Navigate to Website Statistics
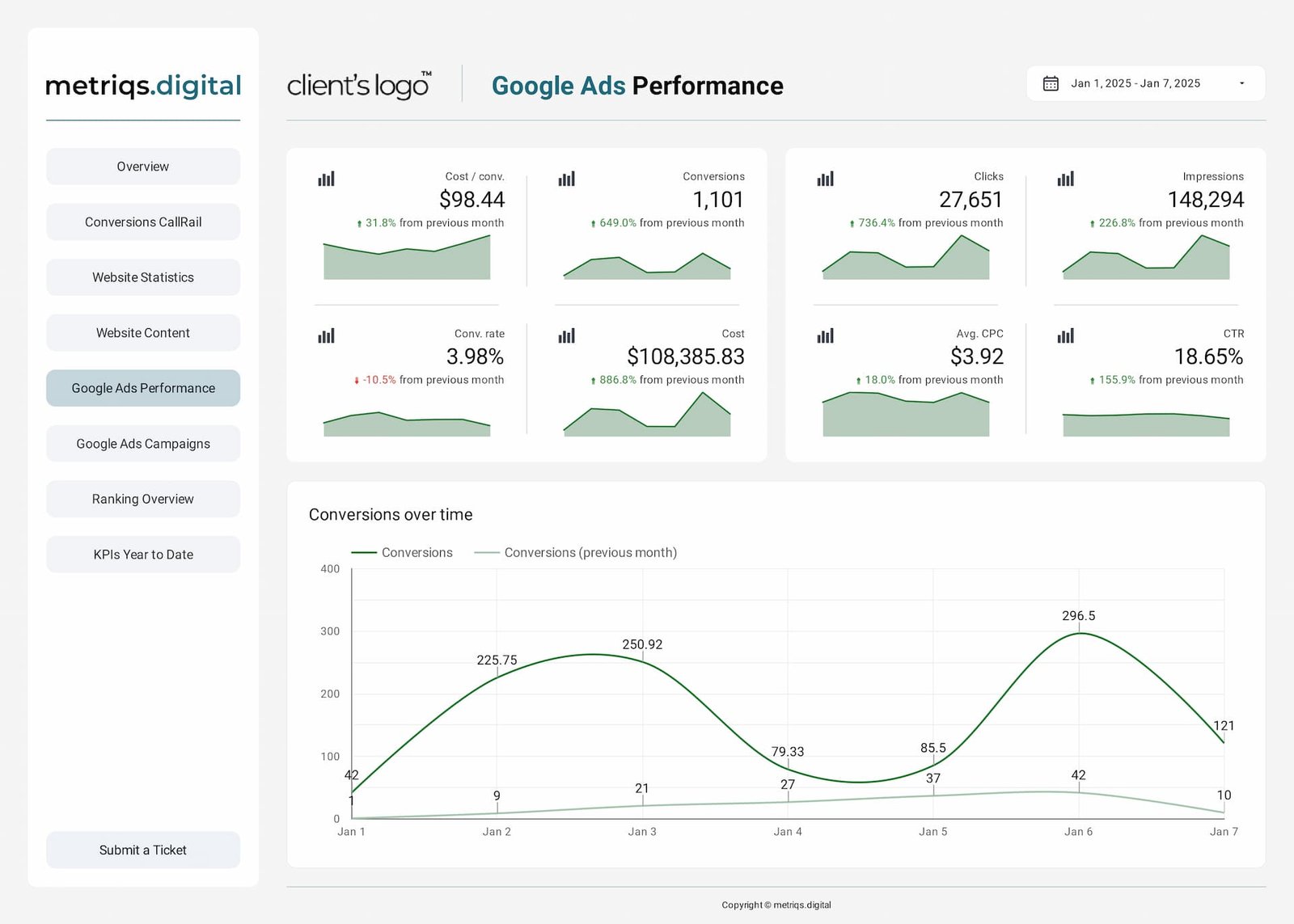This screenshot has height=924, width=1294. pos(143,277)
